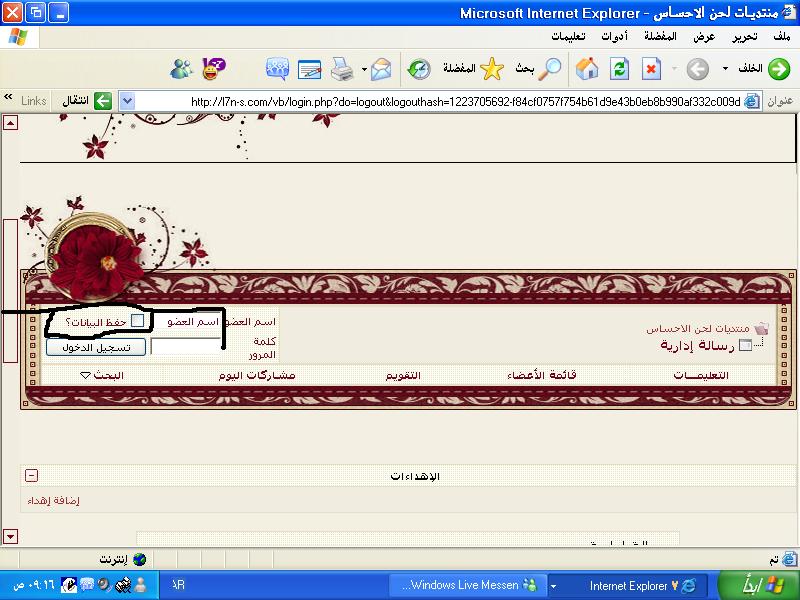800x600 pixels.
Task: Open مشاركات اليوم today's posts link
Action: coord(257,376)
